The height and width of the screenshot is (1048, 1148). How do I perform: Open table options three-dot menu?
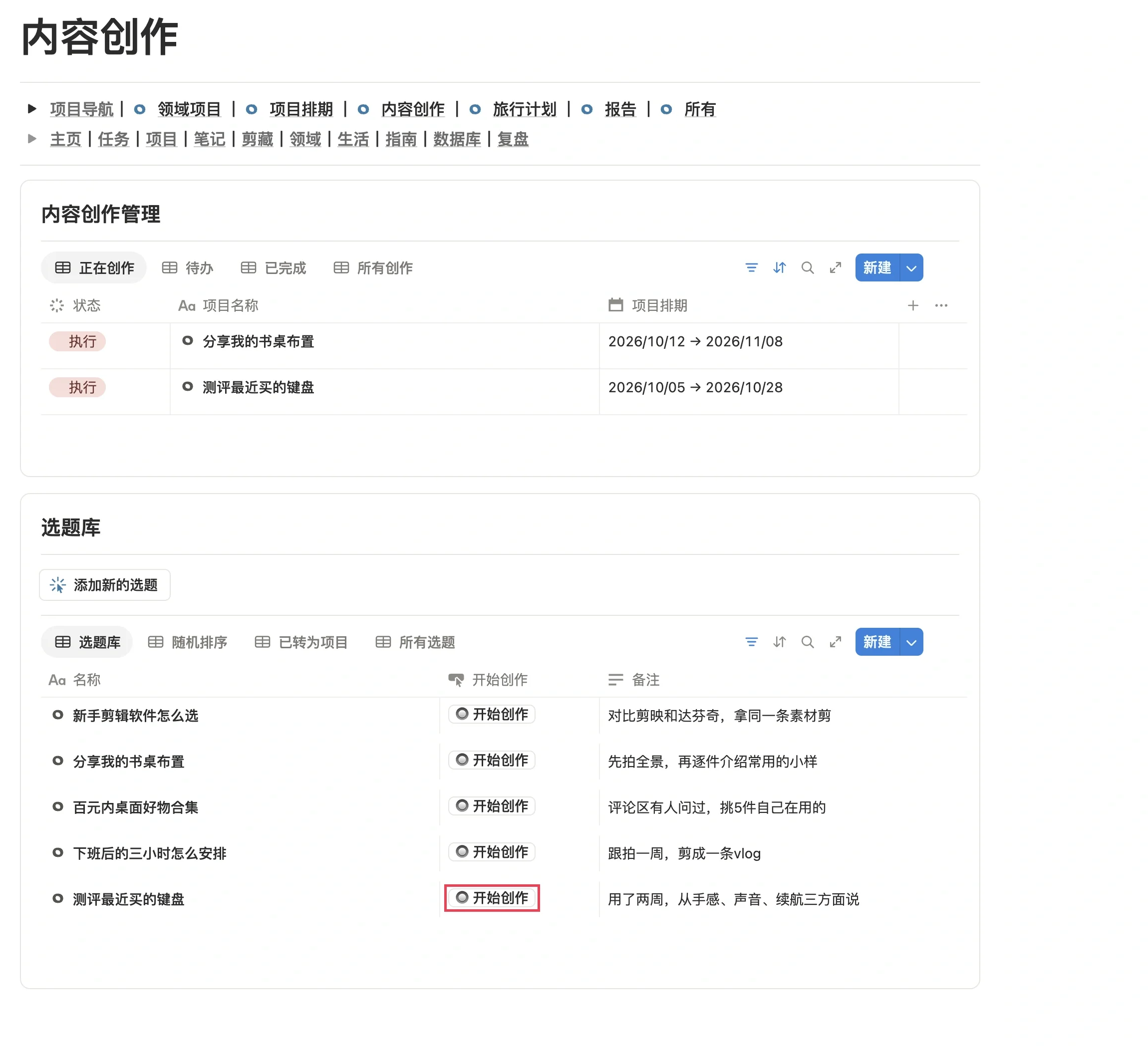(941, 306)
